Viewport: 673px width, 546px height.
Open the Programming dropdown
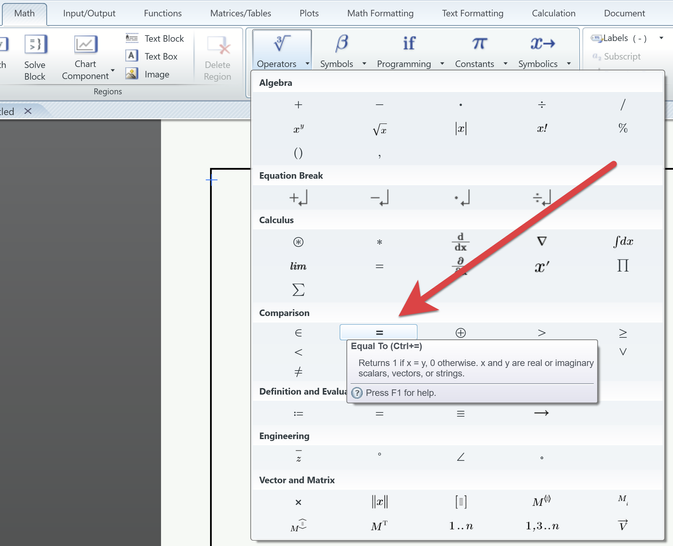409,50
